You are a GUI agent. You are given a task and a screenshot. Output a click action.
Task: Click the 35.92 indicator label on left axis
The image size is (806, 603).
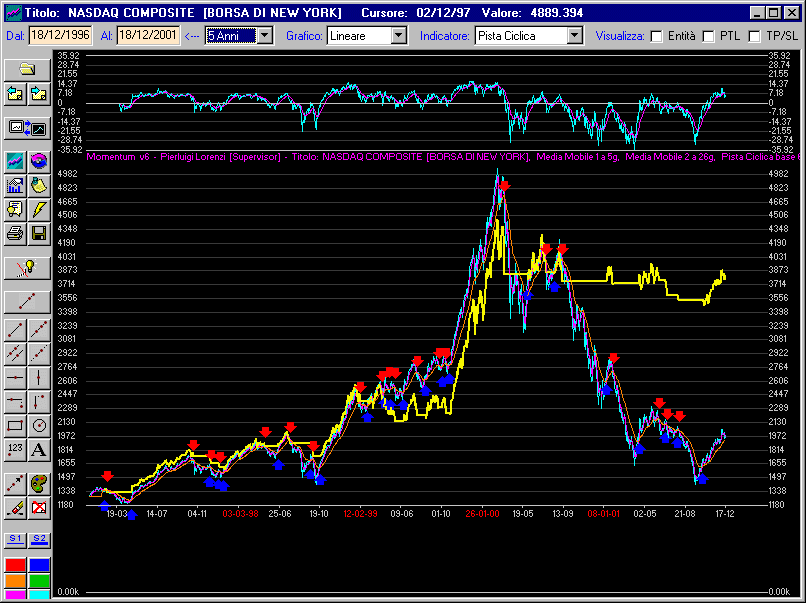tap(67, 56)
